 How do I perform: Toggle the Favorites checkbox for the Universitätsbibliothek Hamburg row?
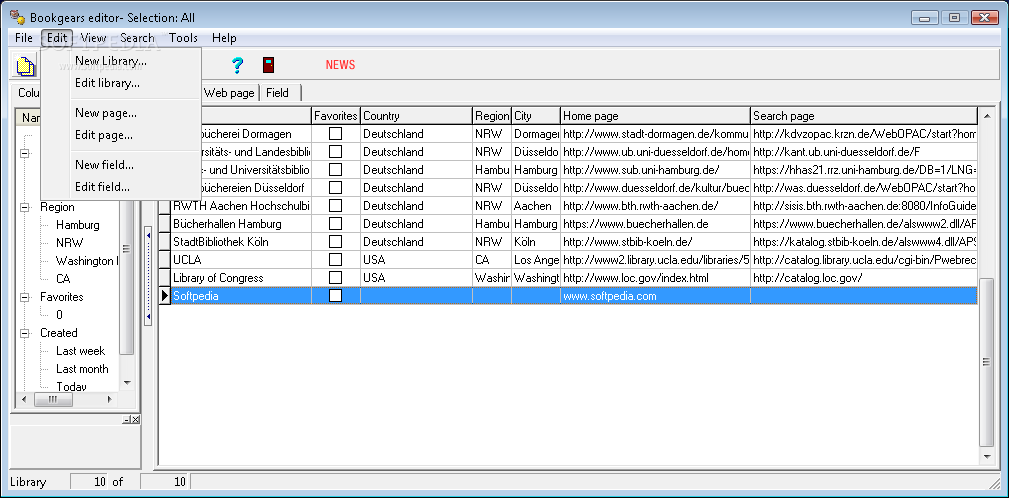click(335, 170)
